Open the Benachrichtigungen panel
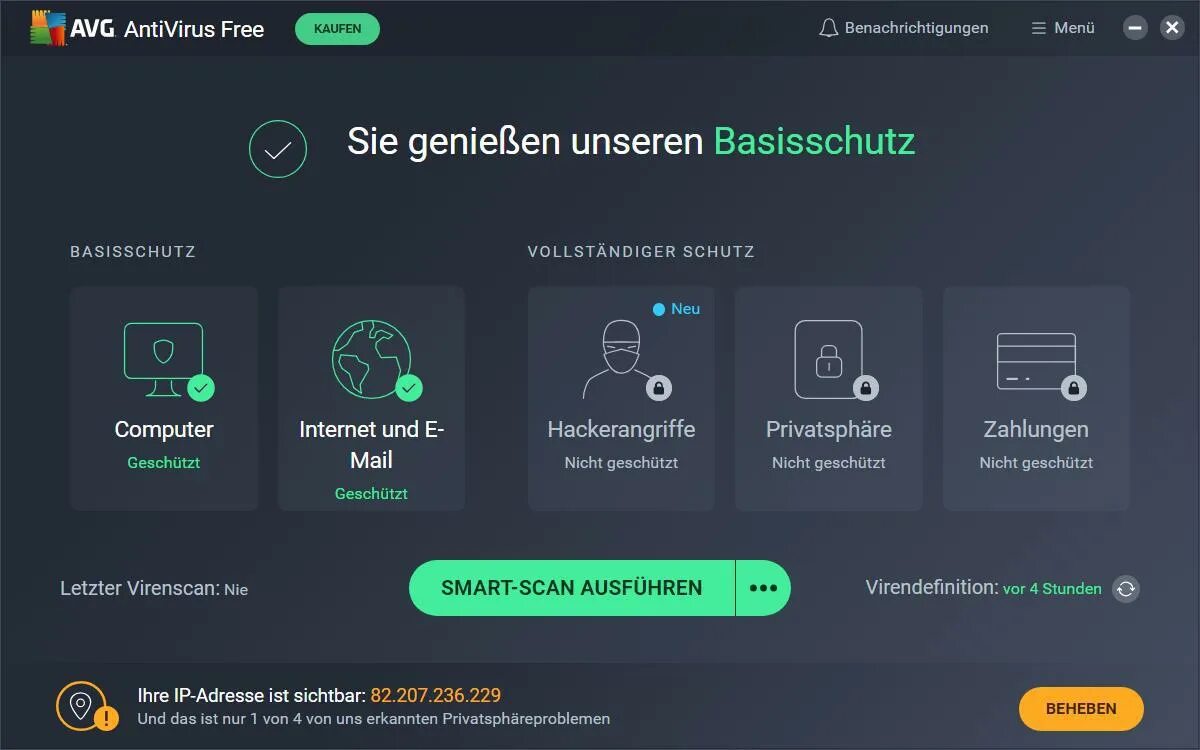The image size is (1200, 750). click(x=904, y=28)
